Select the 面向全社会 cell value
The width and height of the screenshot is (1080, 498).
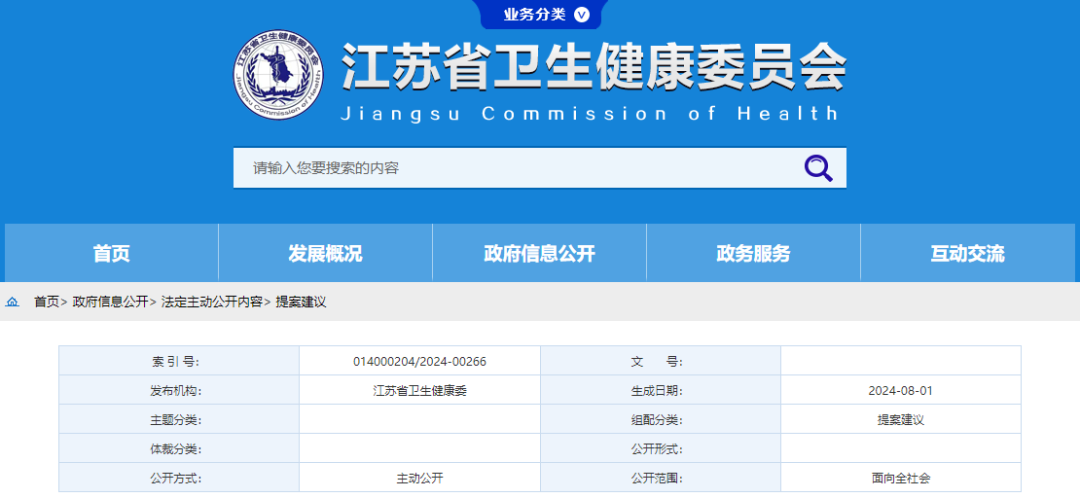point(900,477)
